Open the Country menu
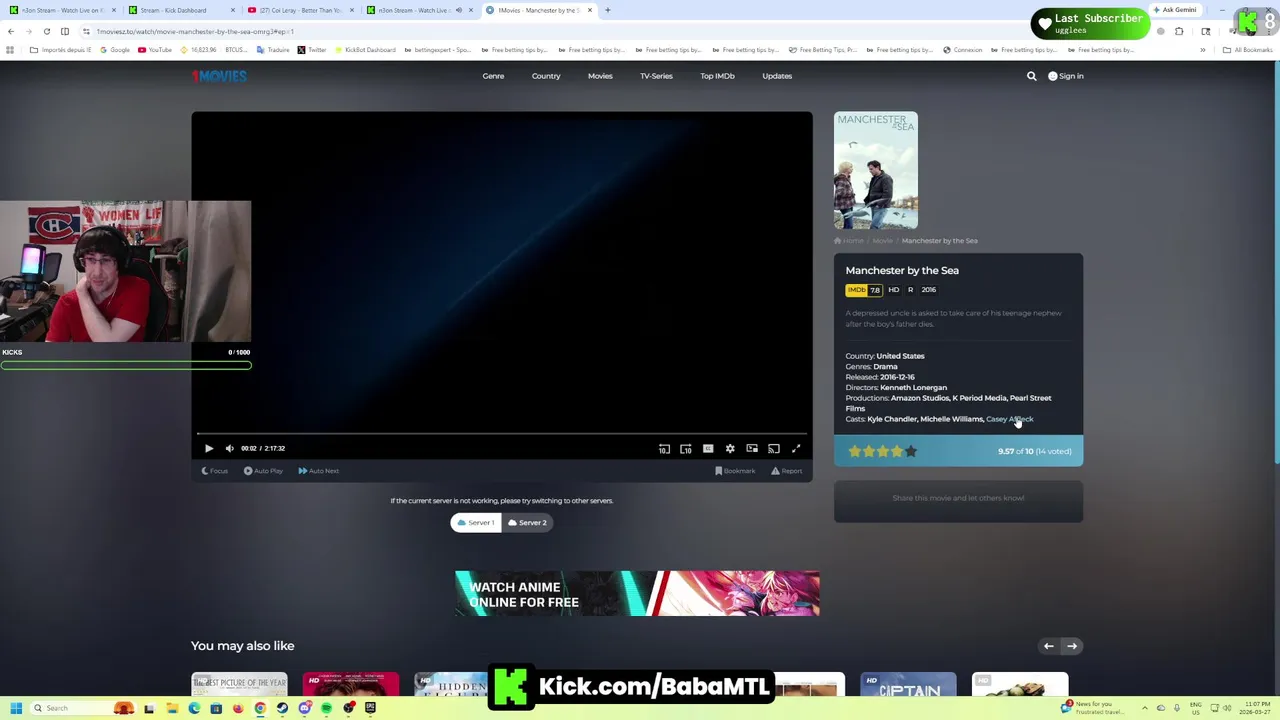Image resolution: width=1280 pixels, height=720 pixels. pos(546,76)
